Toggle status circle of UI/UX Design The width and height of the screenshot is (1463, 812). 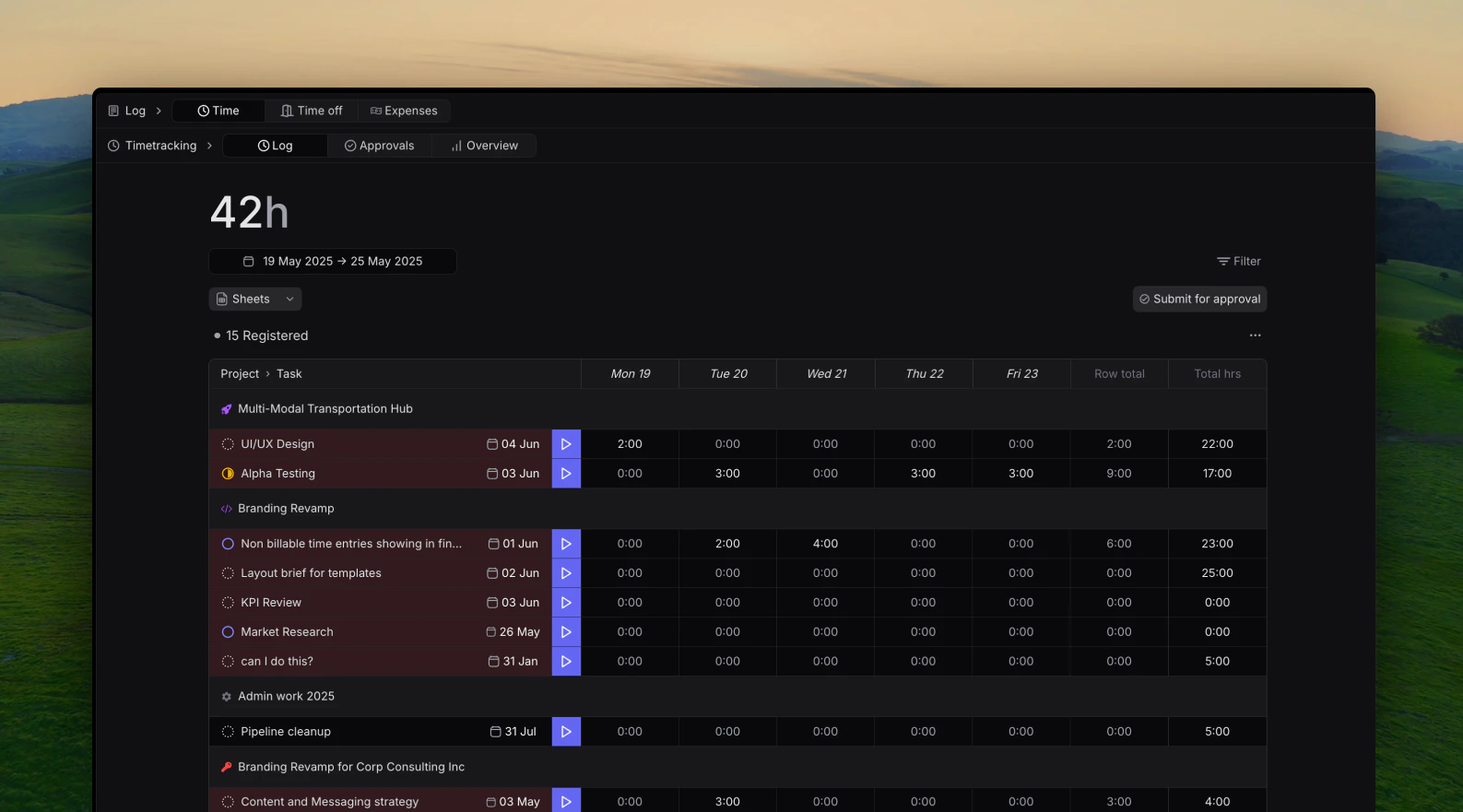click(x=228, y=444)
